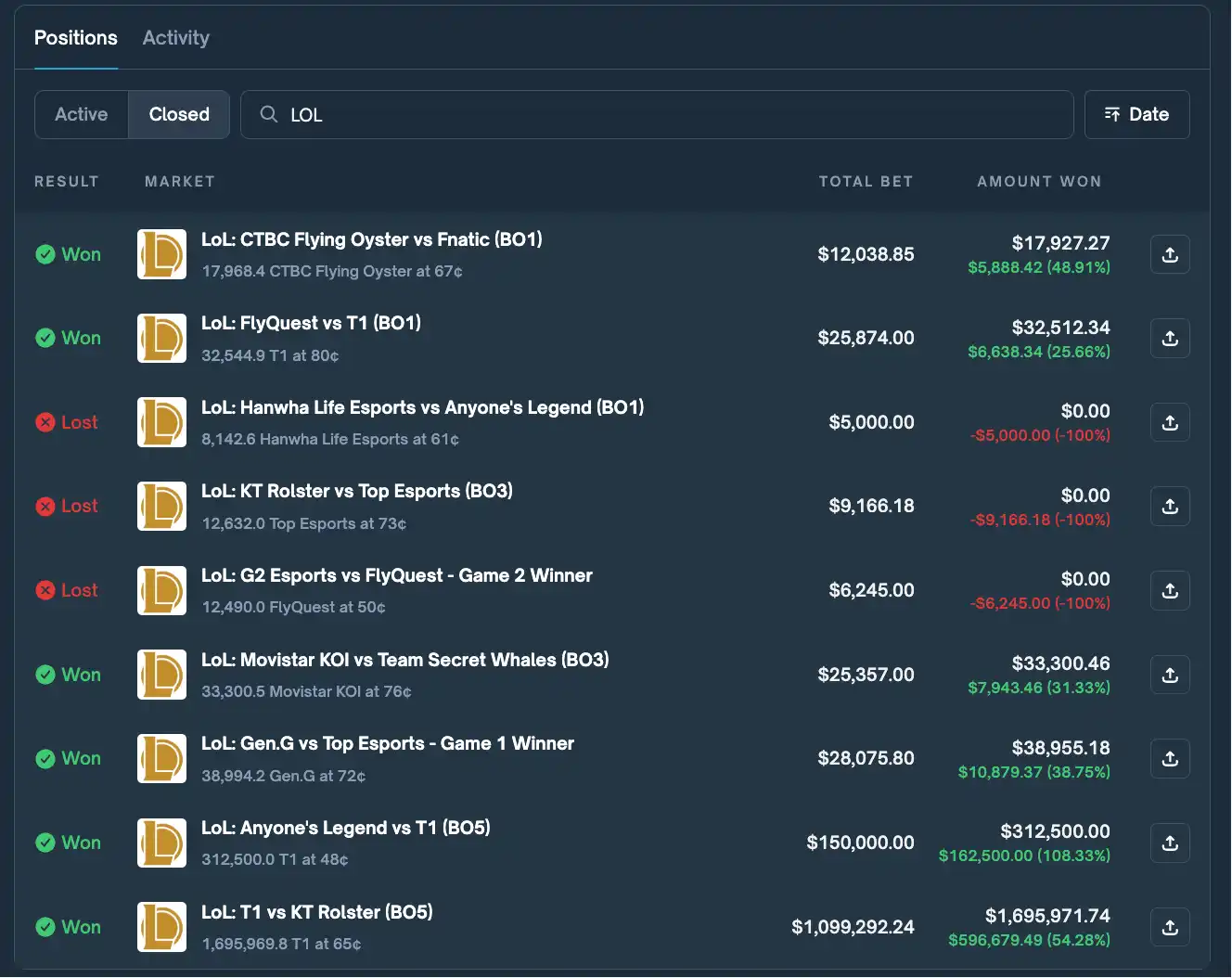Click the RESULT column header

click(x=66, y=181)
